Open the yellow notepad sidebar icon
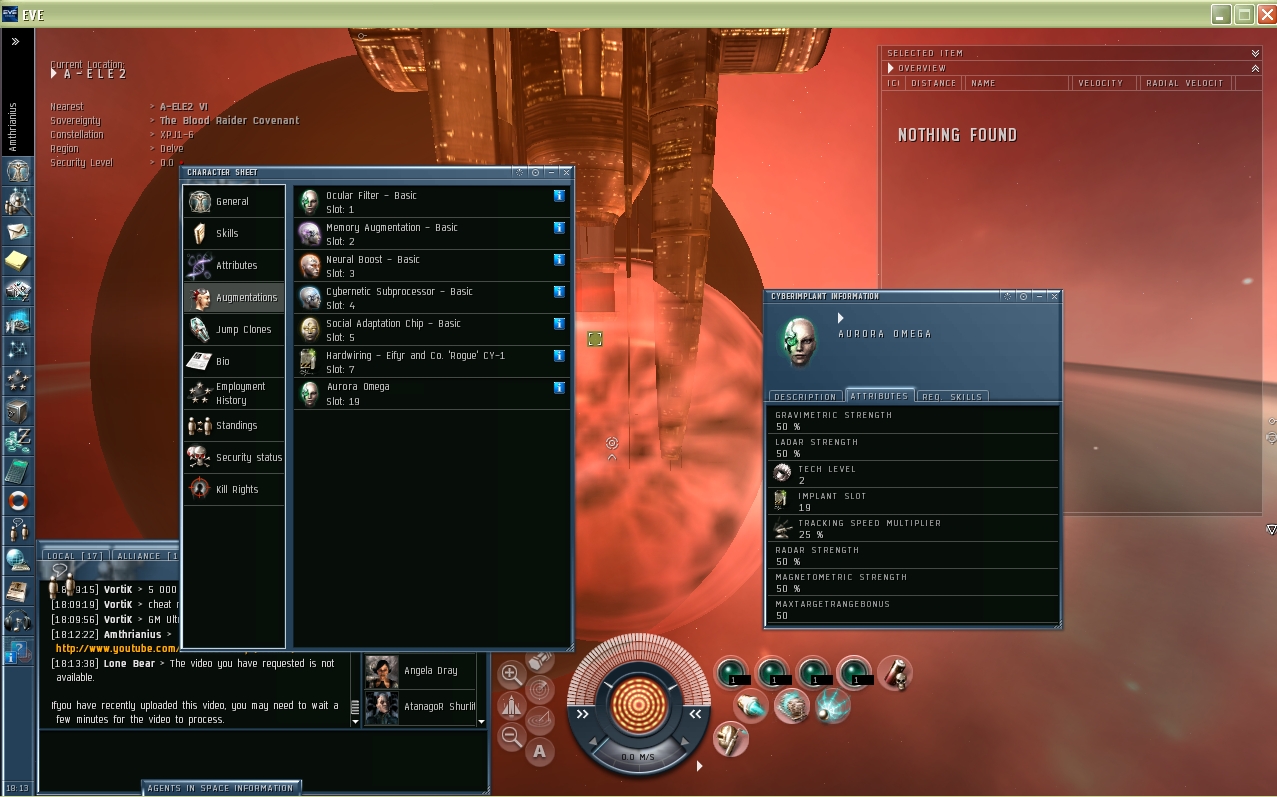 click(x=18, y=262)
